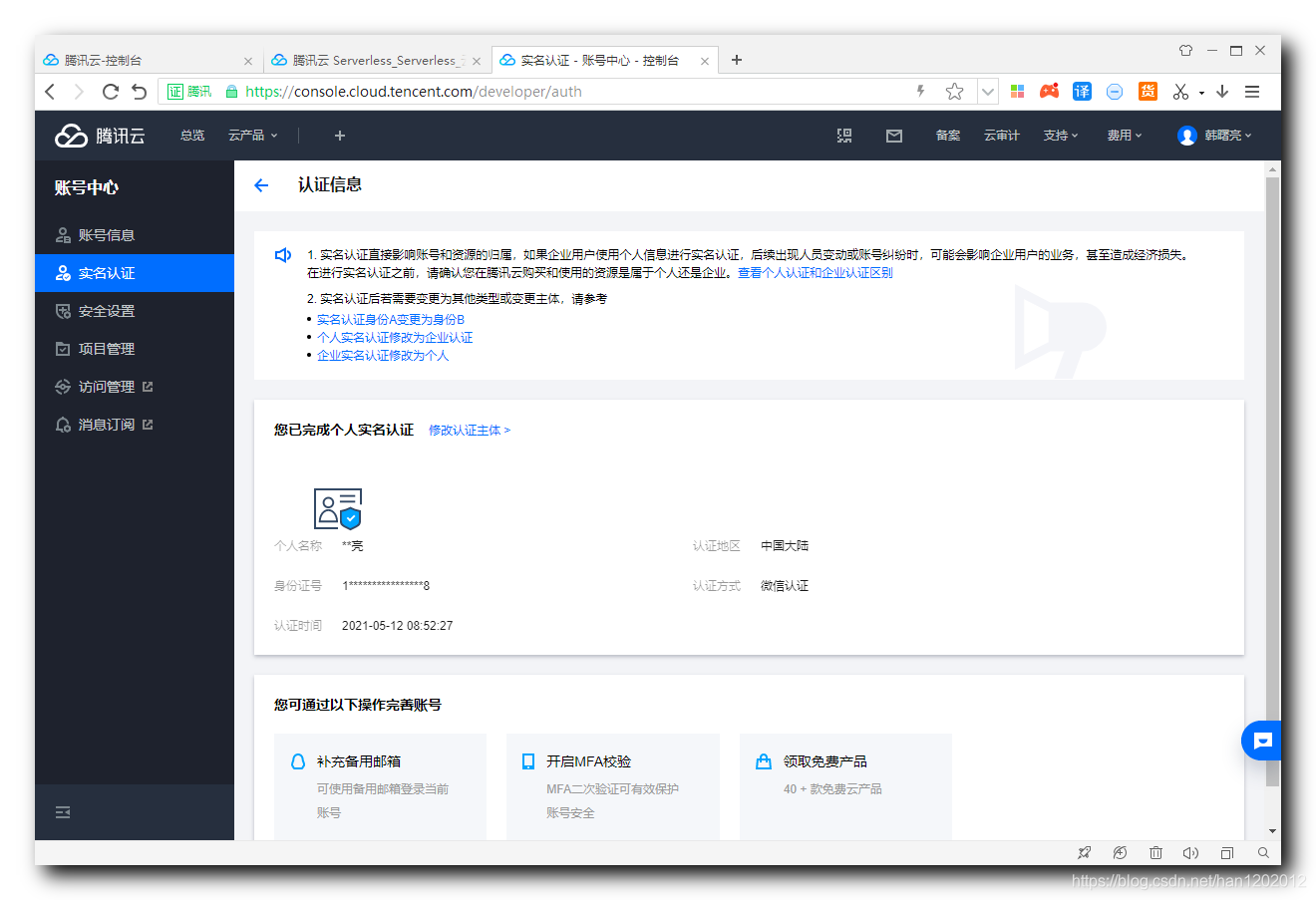Open a new browser tab with plus
Viewport: 1316px width, 900px height.
pyautogui.click(x=737, y=60)
